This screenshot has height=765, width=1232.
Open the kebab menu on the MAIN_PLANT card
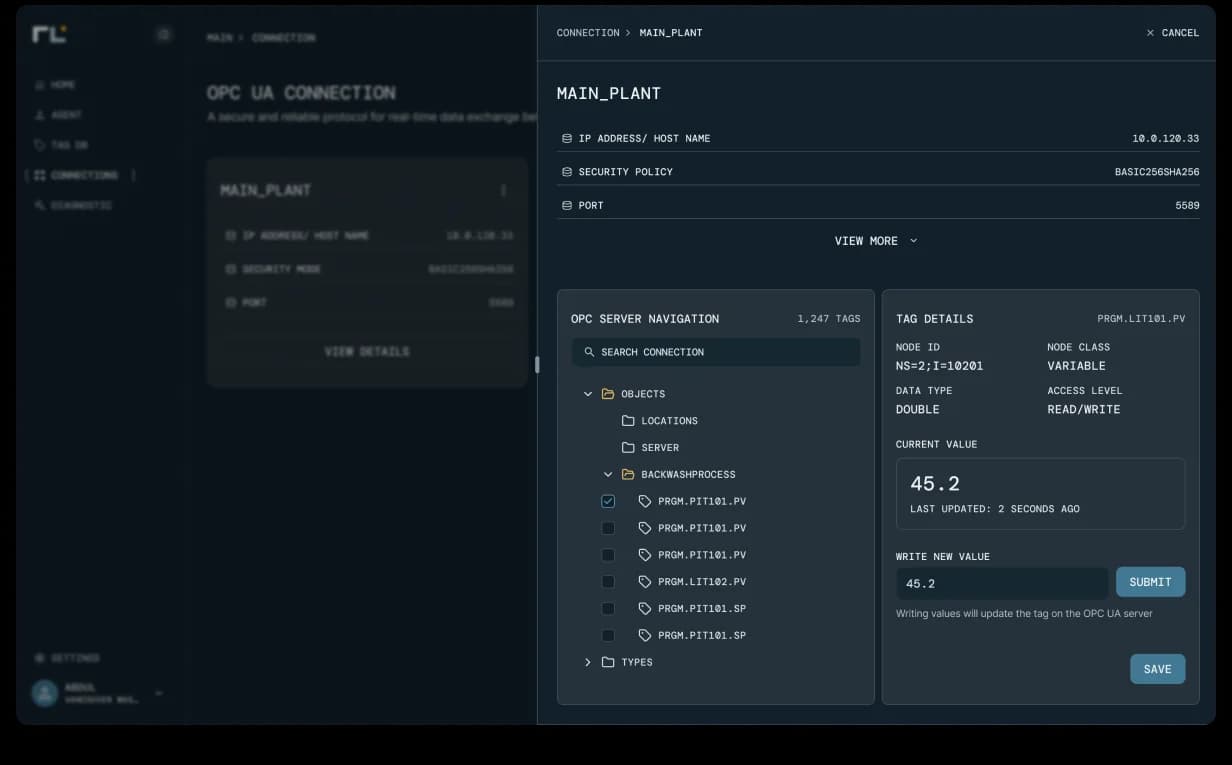[x=503, y=190]
